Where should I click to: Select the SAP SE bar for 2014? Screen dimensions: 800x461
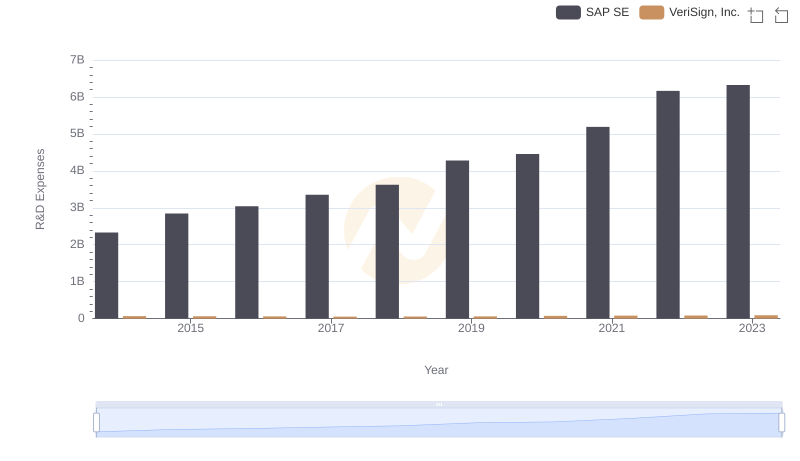point(107,275)
